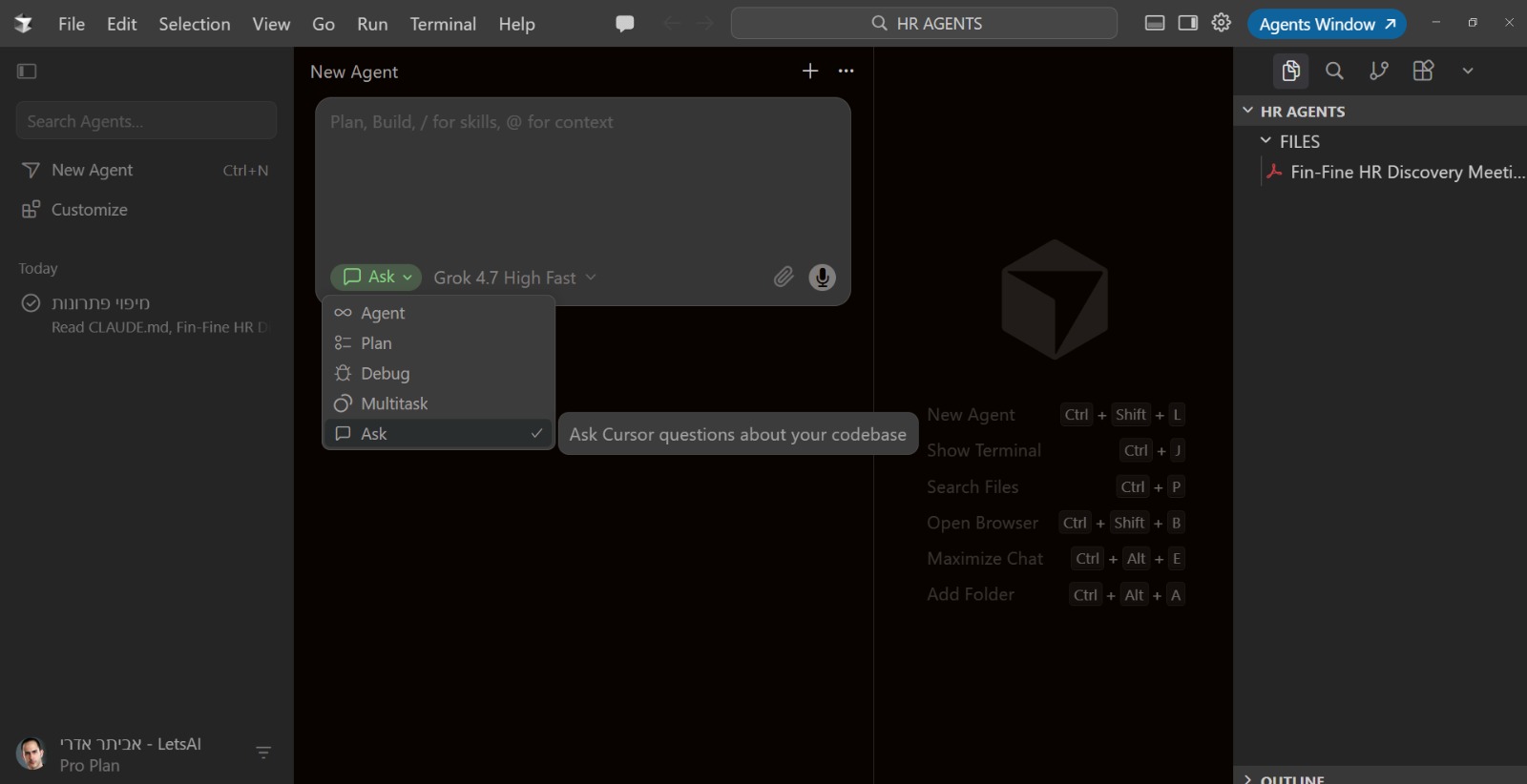This screenshot has height=784, width=1527.
Task: Toggle the left sidebar icon above Search Agents
Action: click(x=27, y=71)
